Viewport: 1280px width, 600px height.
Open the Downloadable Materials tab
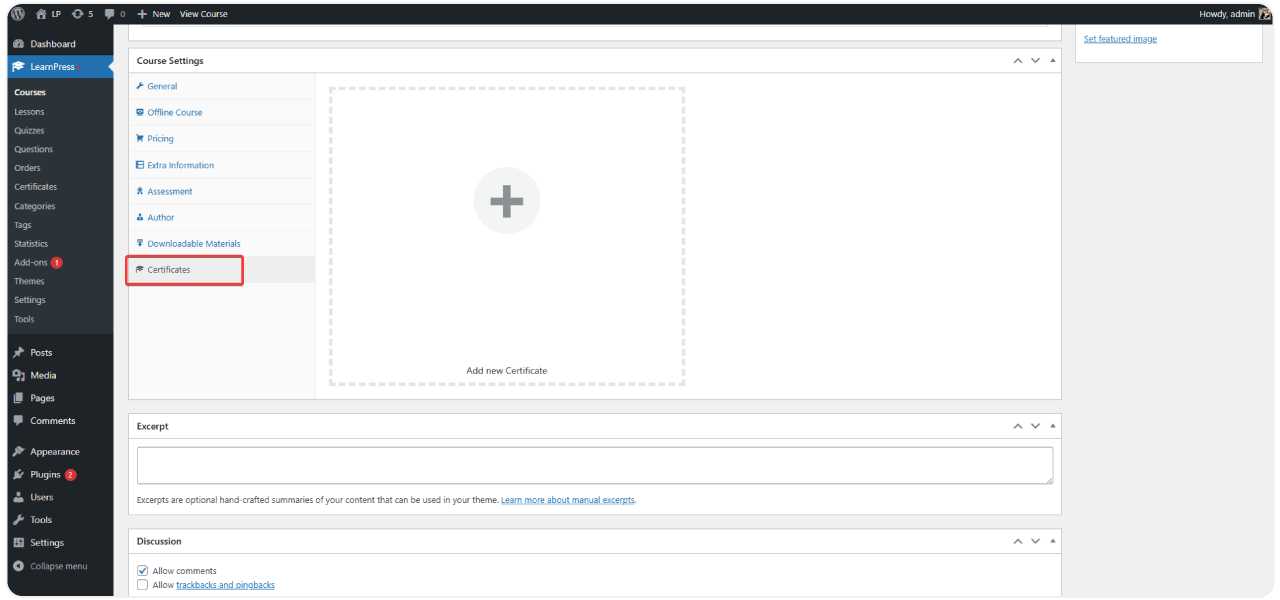(x=193, y=244)
